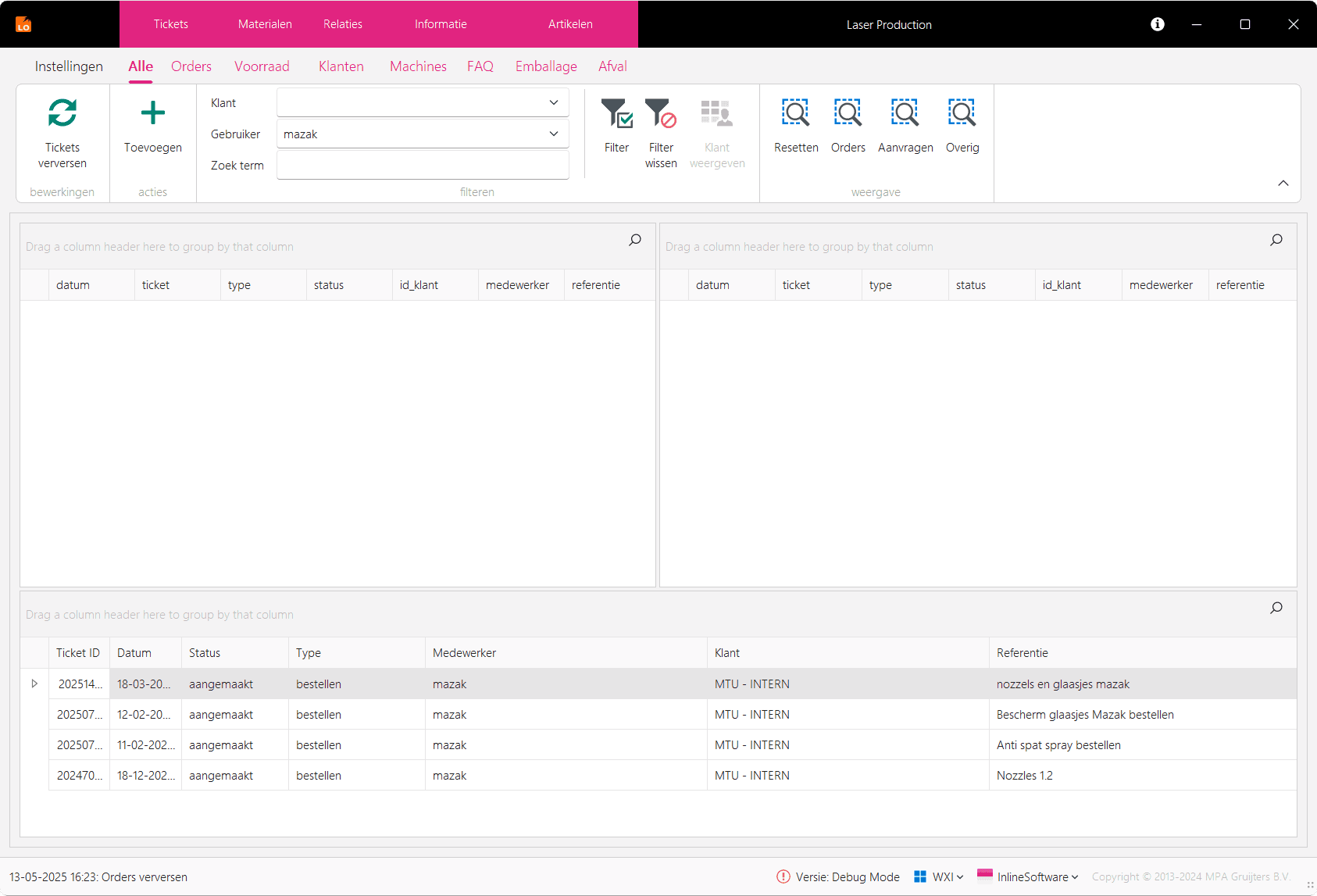Click the Tickets verversen refresh icon
This screenshot has height=896, width=1317.
click(62, 112)
